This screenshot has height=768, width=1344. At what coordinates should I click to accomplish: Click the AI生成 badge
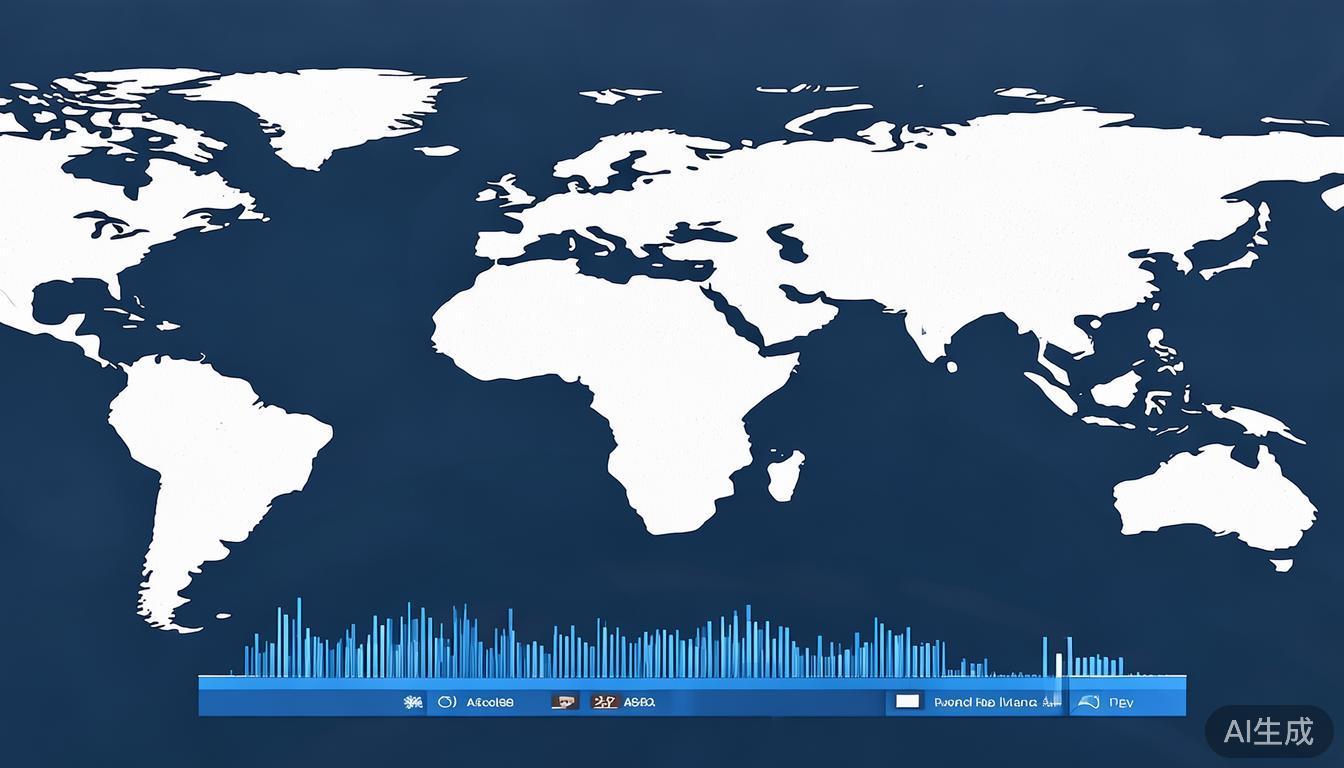(1269, 732)
